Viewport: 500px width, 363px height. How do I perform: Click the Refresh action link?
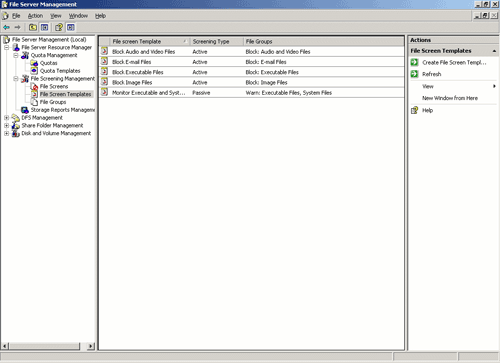(432, 74)
